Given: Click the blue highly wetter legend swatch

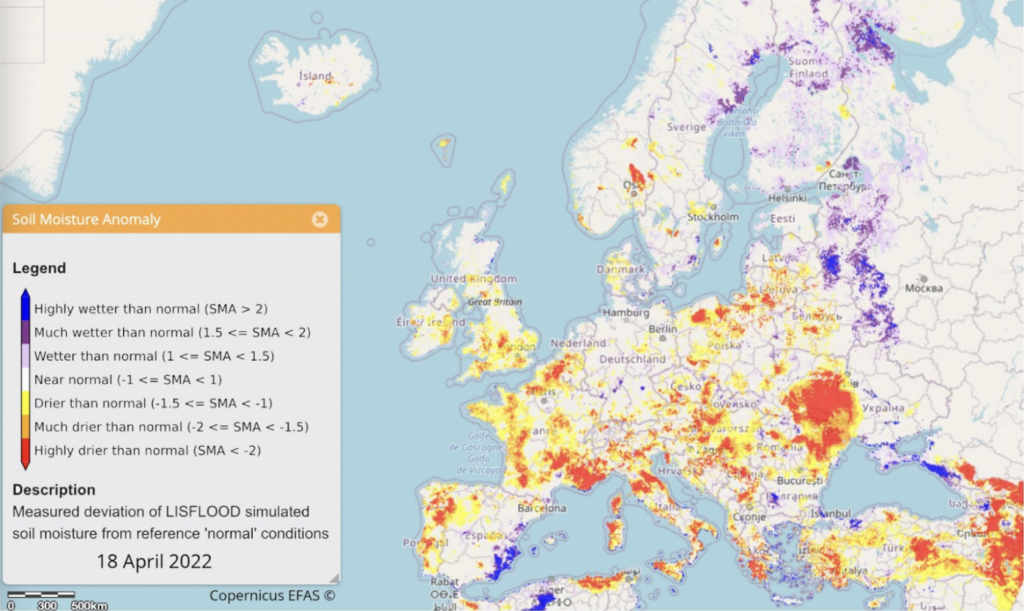Looking at the screenshot, I should pyautogui.click(x=23, y=308).
